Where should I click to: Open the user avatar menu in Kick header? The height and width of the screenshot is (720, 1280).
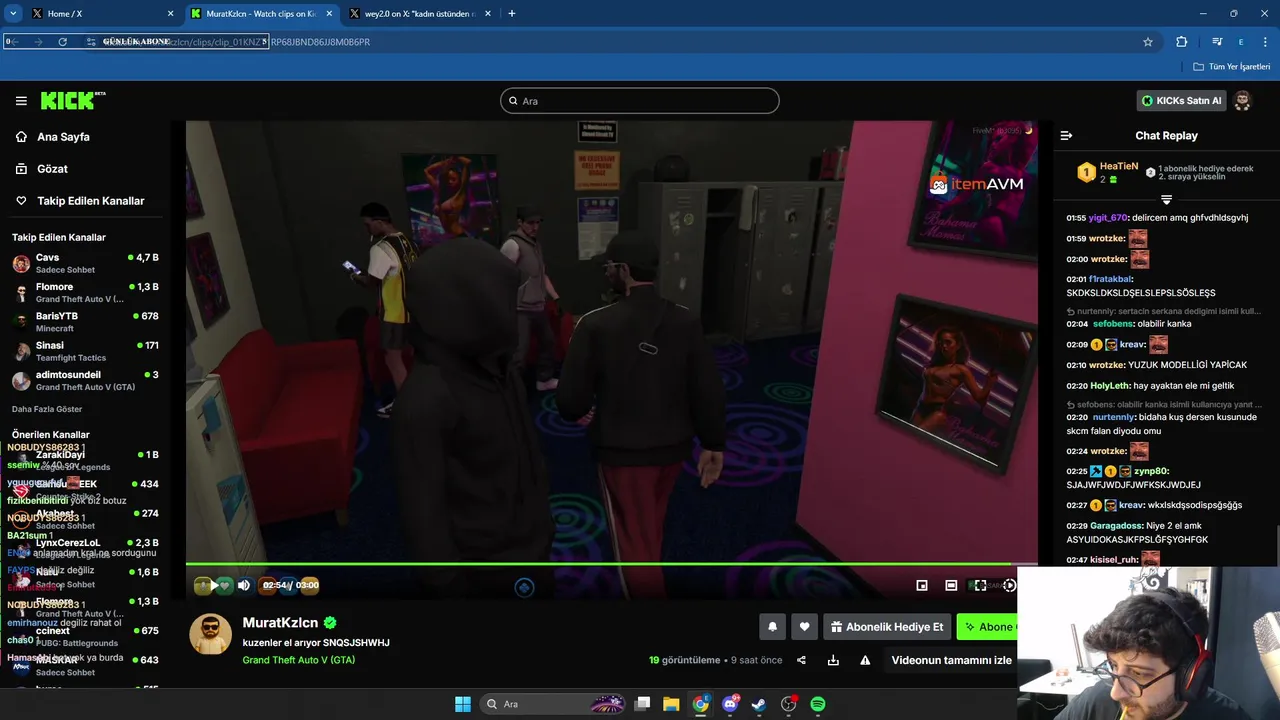pos(1242,100)
